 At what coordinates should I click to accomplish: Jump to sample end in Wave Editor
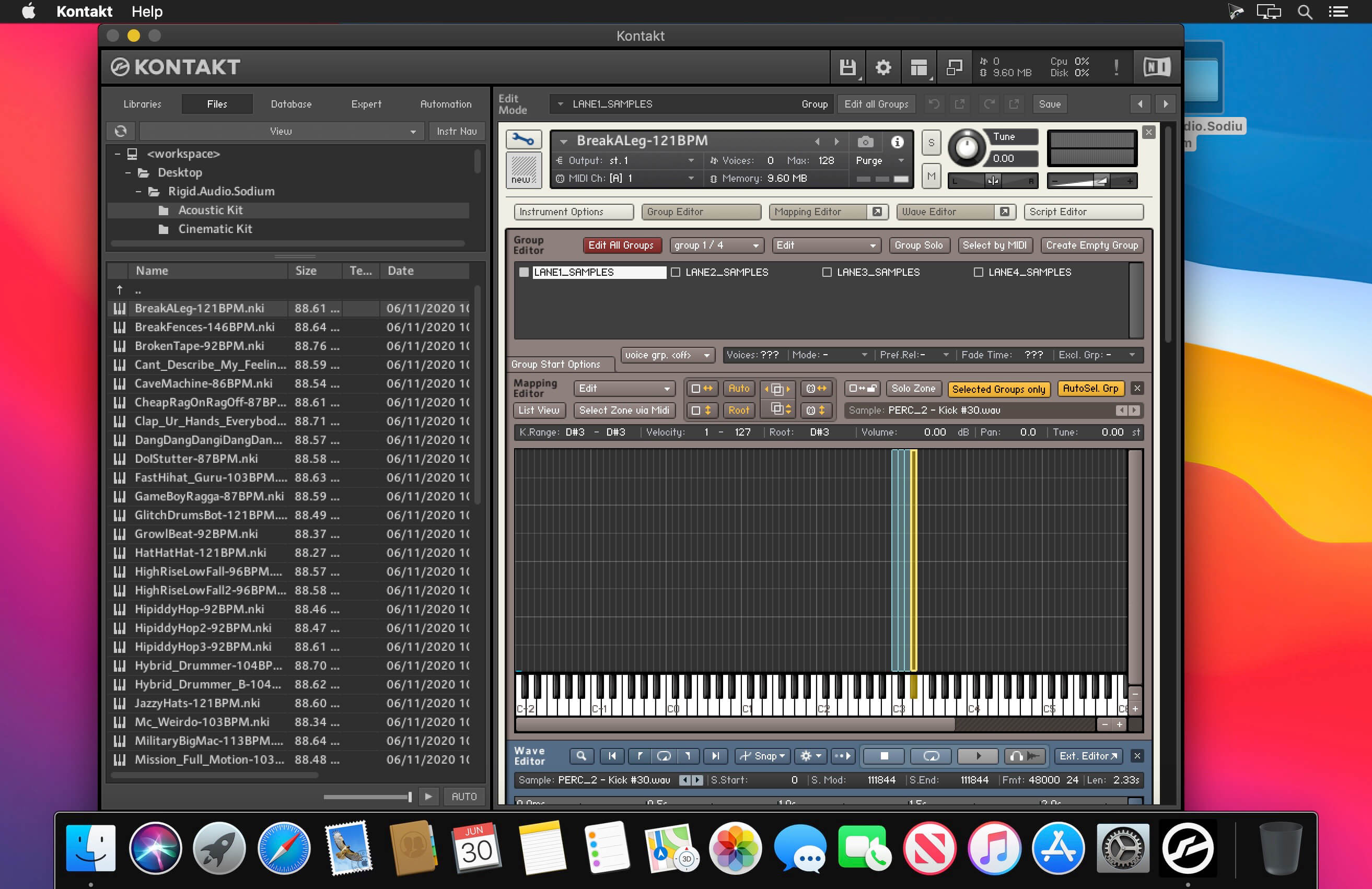715,756
